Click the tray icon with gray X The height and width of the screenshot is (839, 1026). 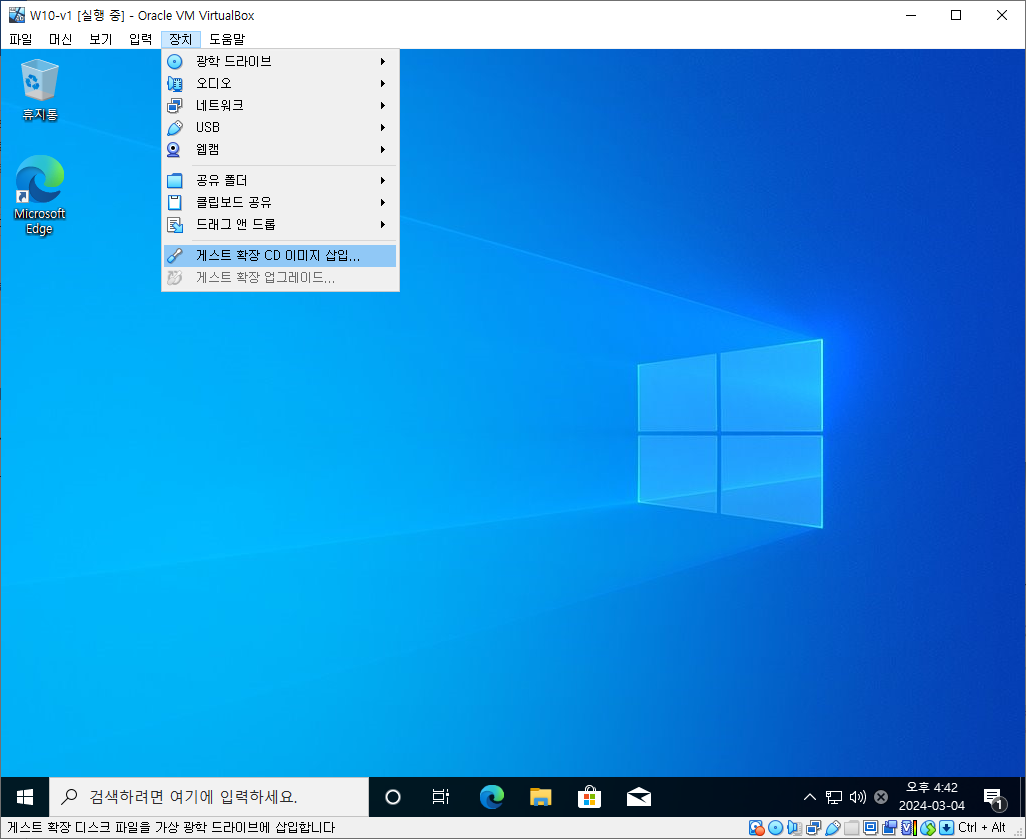881,797
